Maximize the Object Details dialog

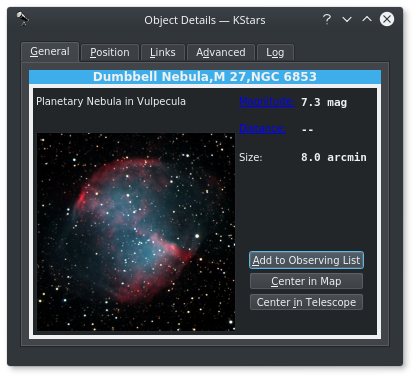(x=367, y=19)
